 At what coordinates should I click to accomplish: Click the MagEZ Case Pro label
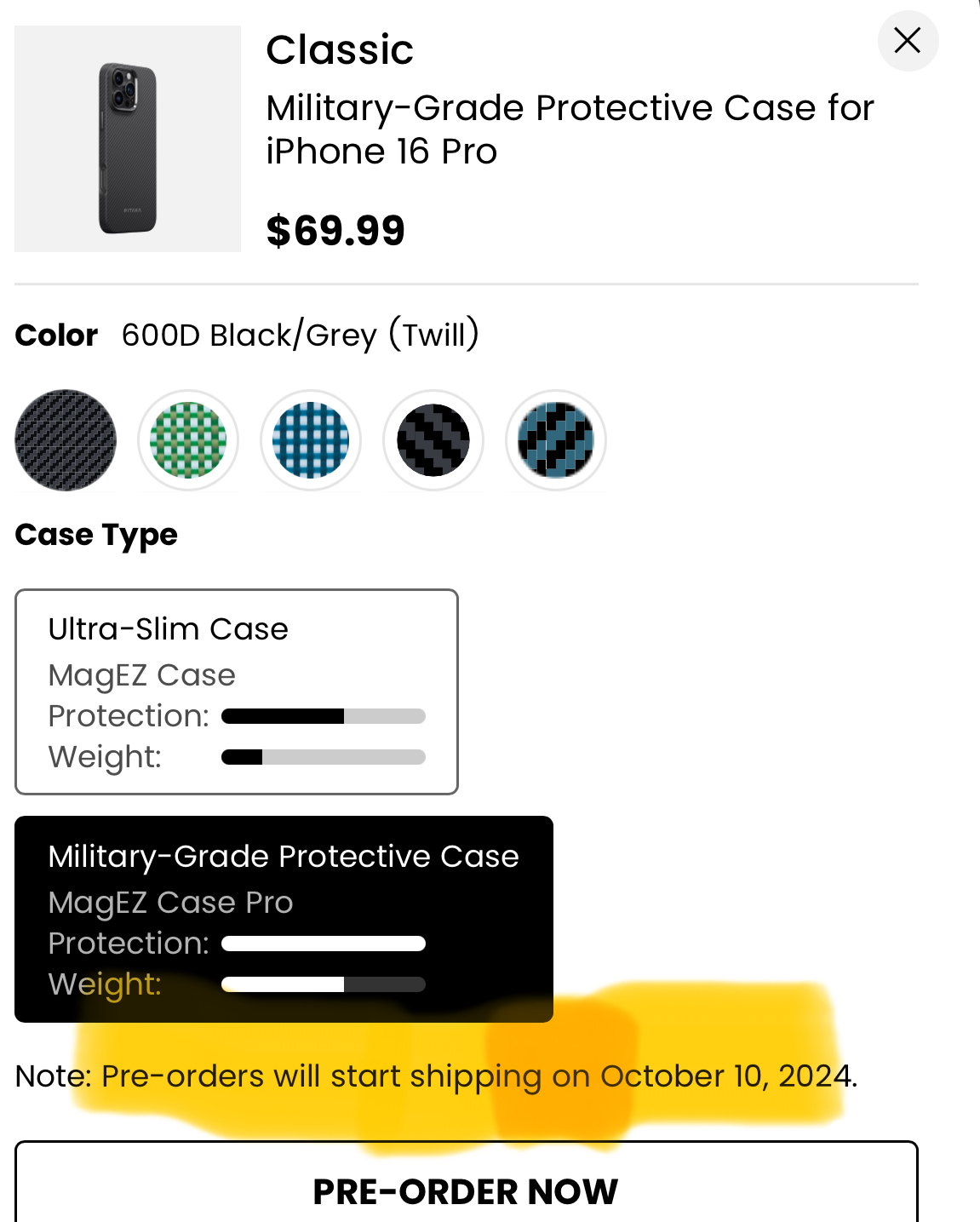pyautogui.click(x=170, y=903)
